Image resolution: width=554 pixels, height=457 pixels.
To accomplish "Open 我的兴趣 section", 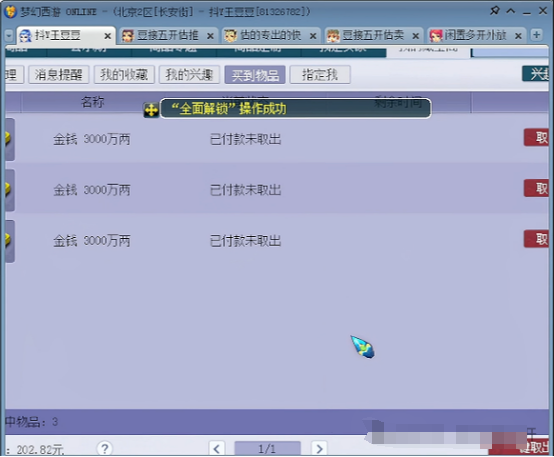I will click(189, 75).
